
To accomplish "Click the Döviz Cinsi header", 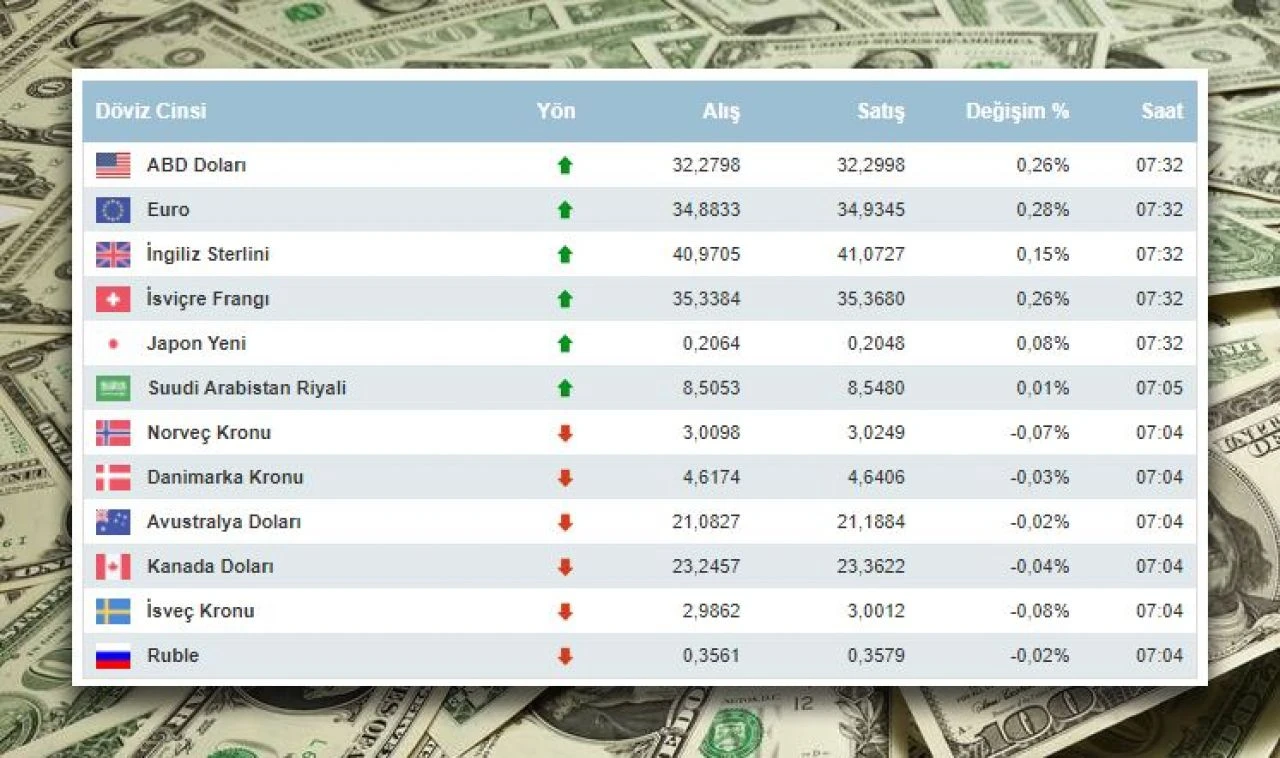I will 151,112.
